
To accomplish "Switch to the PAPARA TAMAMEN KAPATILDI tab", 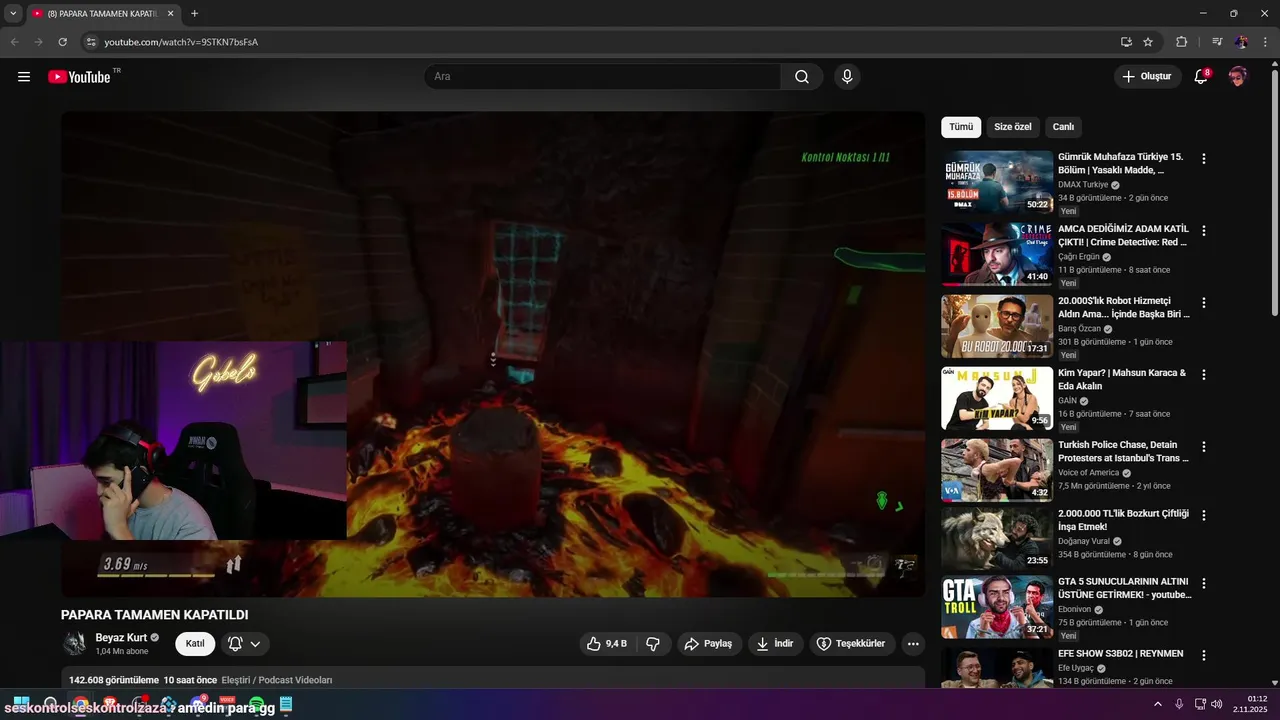I will tap(102, 14).
